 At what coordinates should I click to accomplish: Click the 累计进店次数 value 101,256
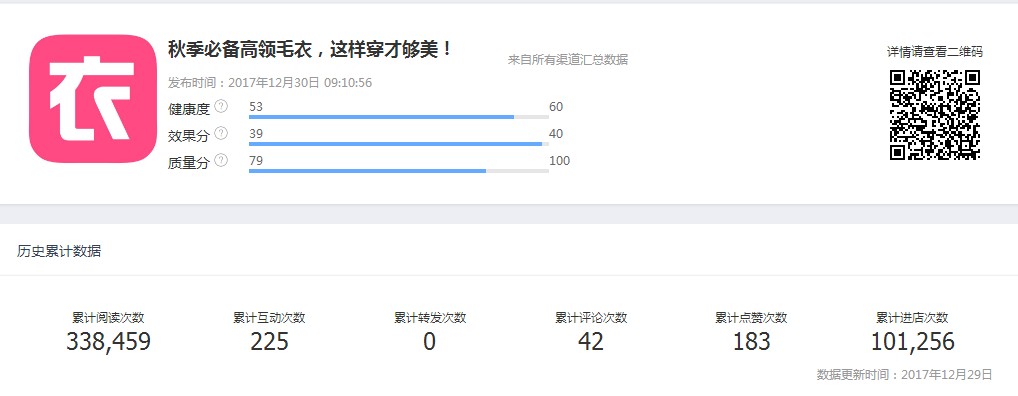(912, 341)
